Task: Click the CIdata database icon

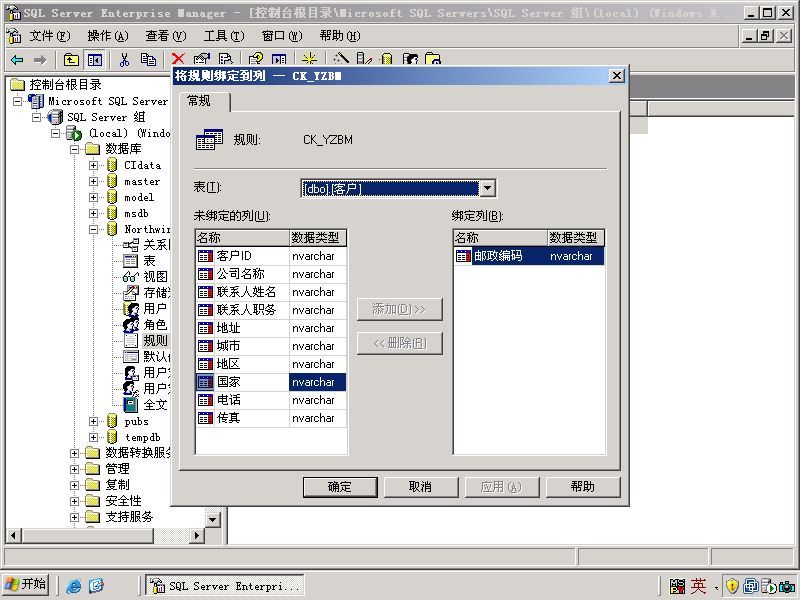Action: [x=112, y=165]
